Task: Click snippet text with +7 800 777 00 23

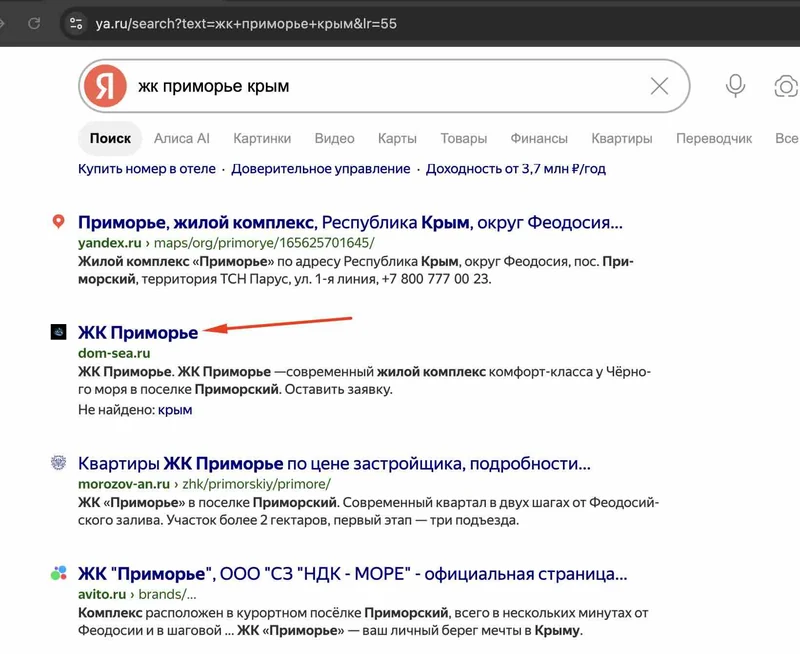Action: coord(356,270)
